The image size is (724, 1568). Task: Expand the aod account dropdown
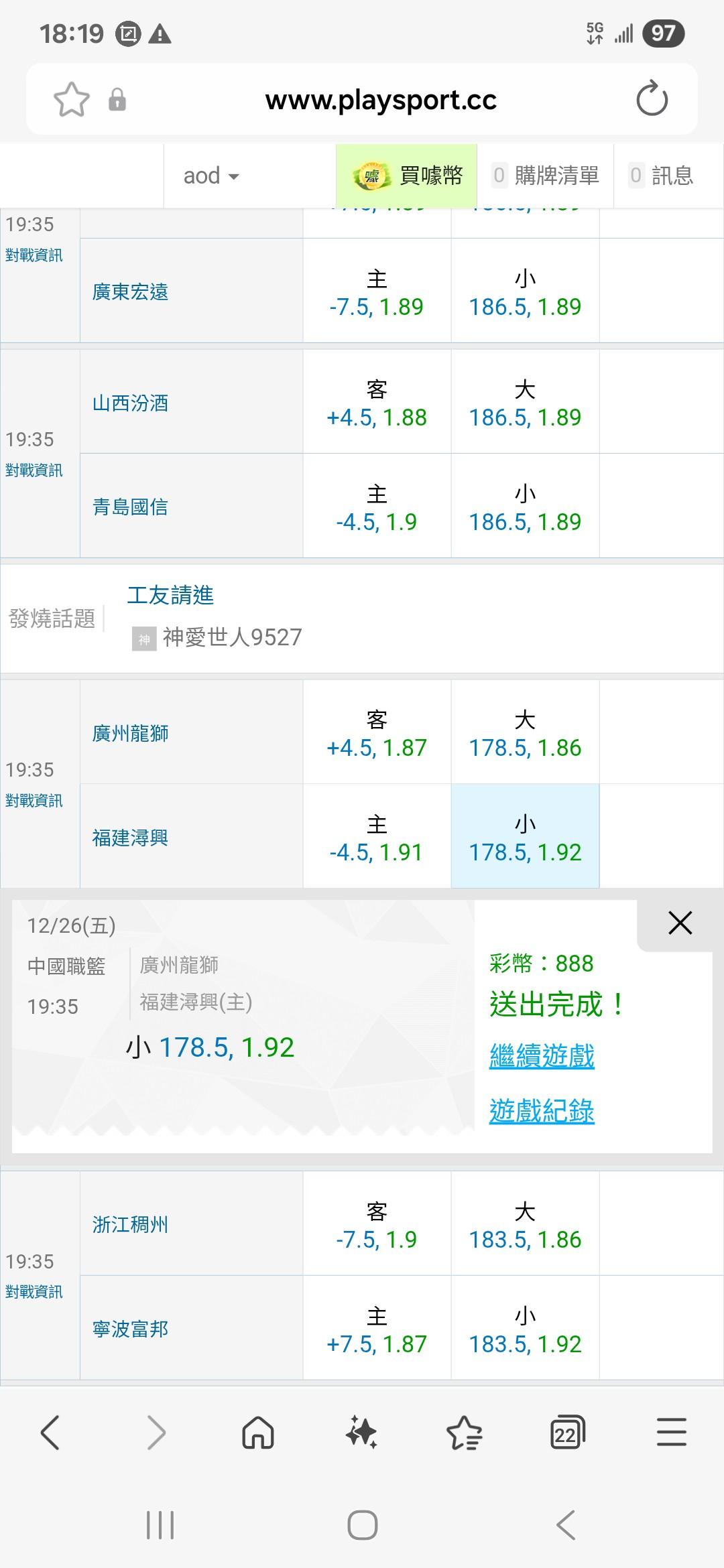[211, 176]
